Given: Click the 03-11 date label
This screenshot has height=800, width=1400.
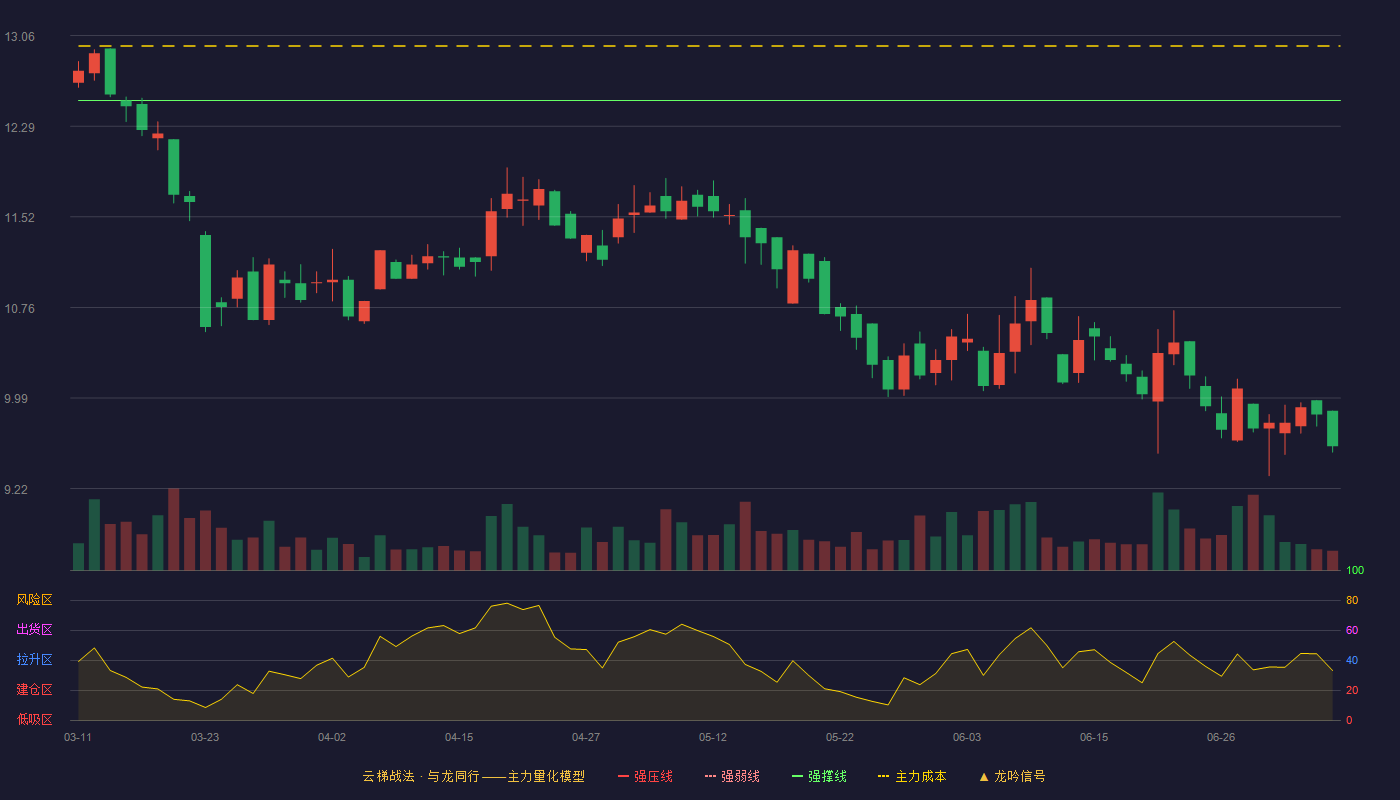Looking at the screenshot, I should 78,737.
